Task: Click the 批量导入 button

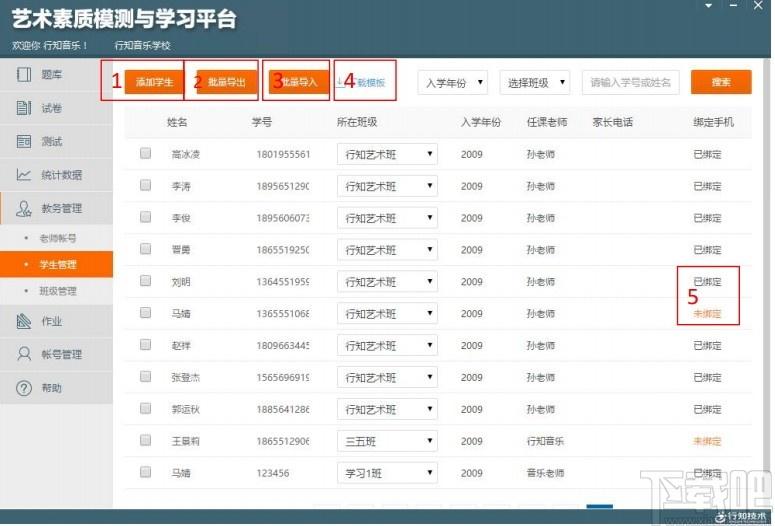Action: 299,82
